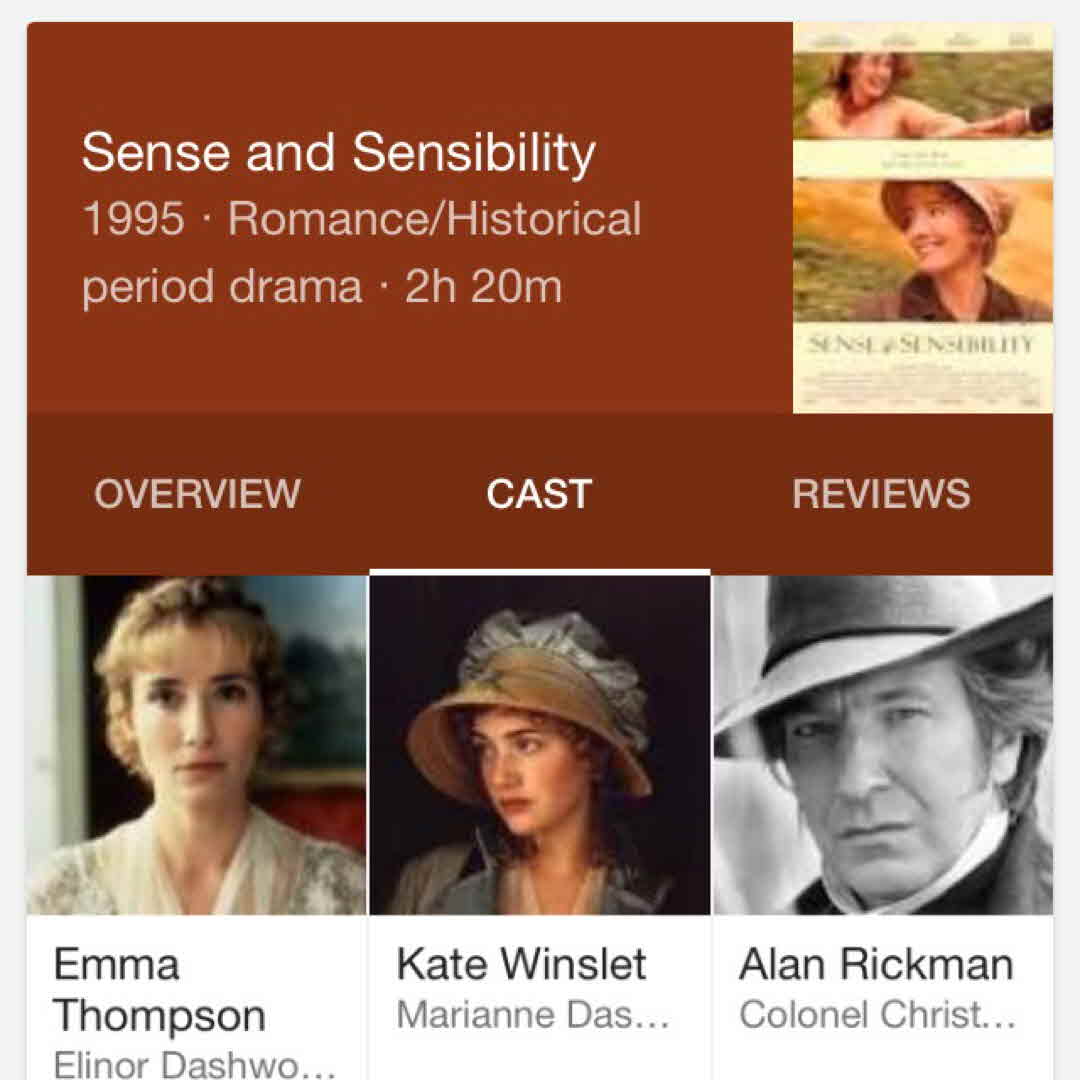Screen dimensions: 1080x1080
Task: Click the Emma Thompson name link
Action: pyautogui.click(x=159, y=990)
